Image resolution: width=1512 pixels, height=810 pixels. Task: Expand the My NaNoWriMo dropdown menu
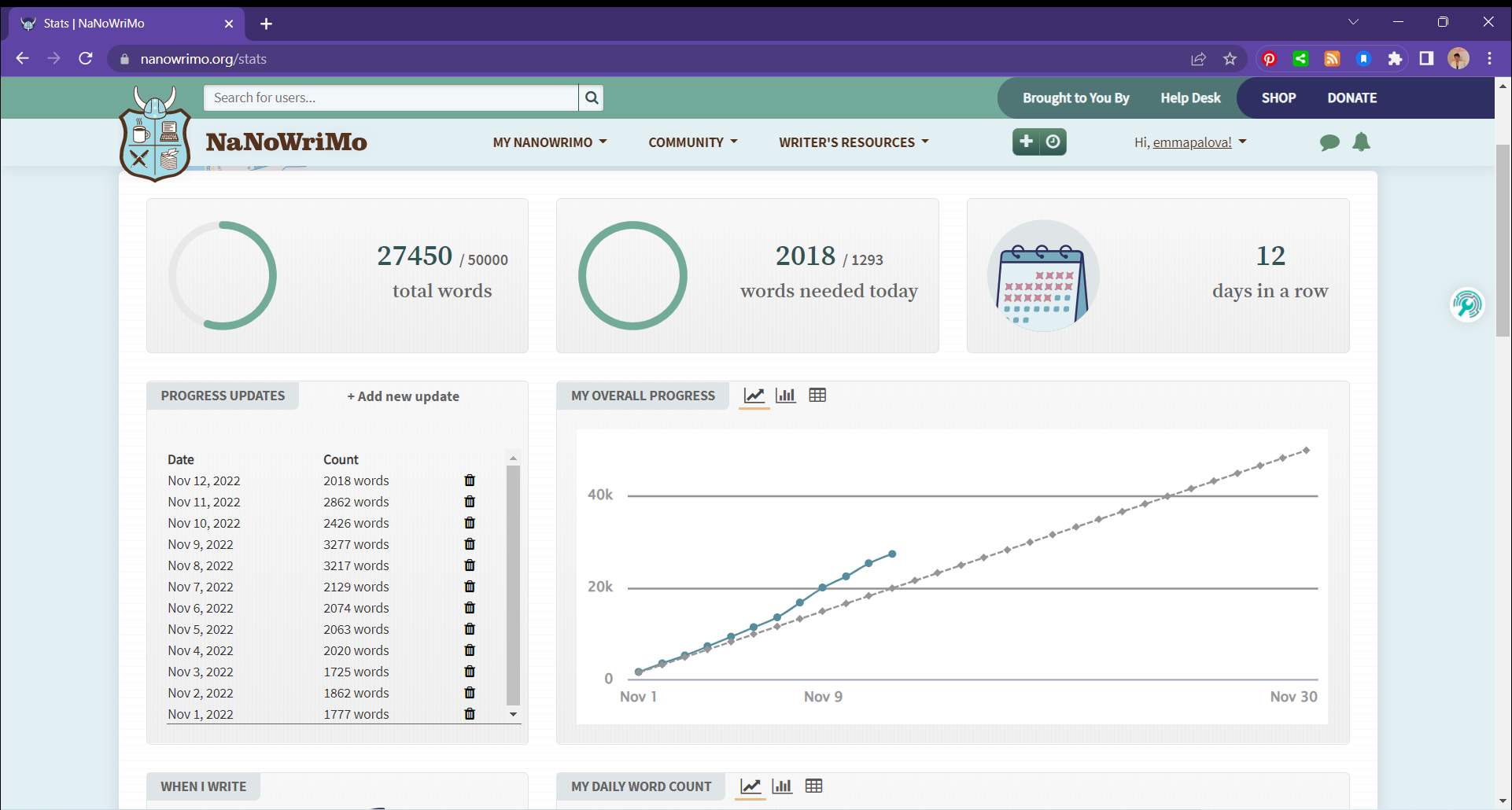click(549, 142)
